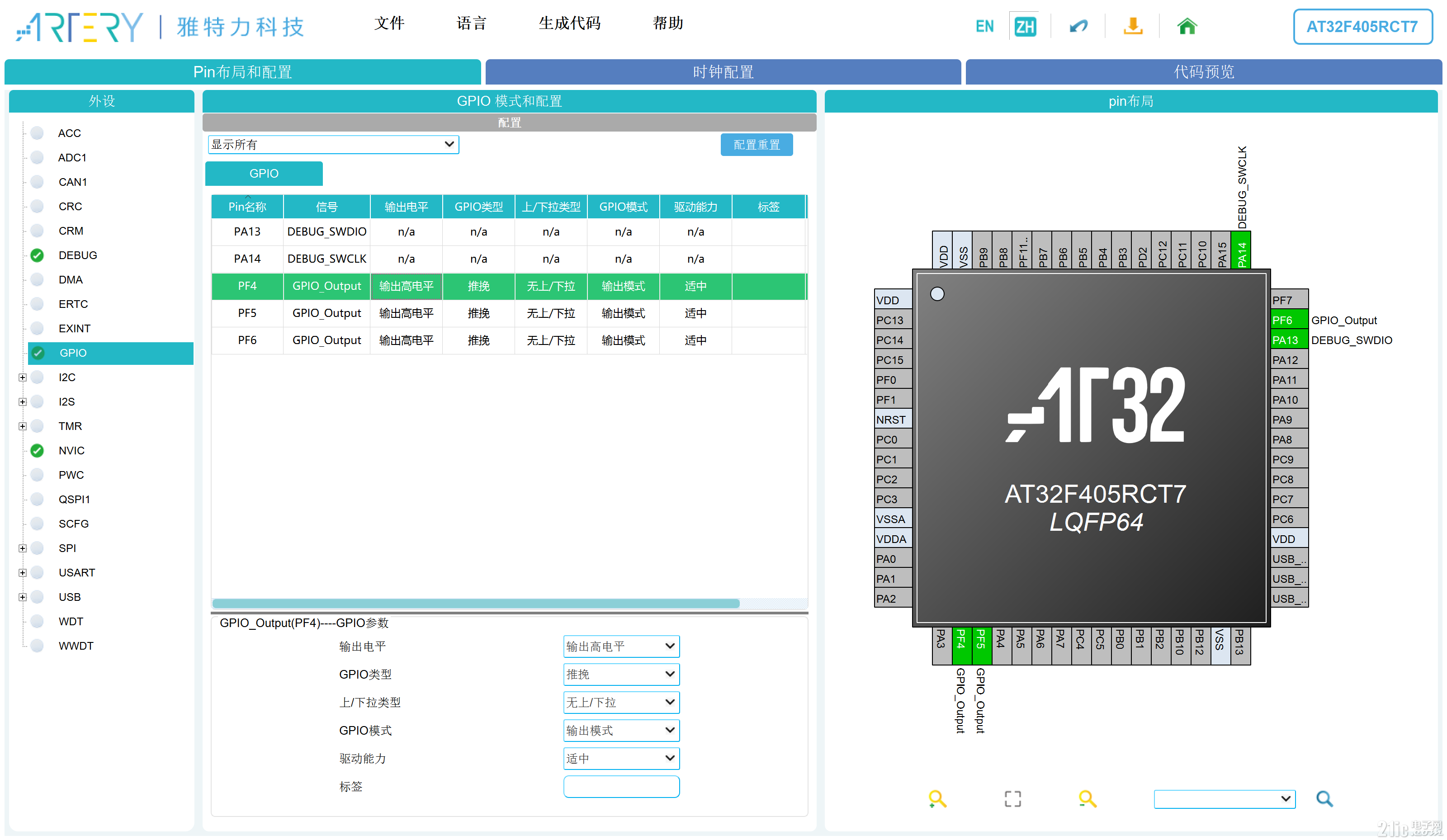This screenshot has height=840, width=1447.
Task: Select pin PC13 on the chip
Action: pos(893,320)
